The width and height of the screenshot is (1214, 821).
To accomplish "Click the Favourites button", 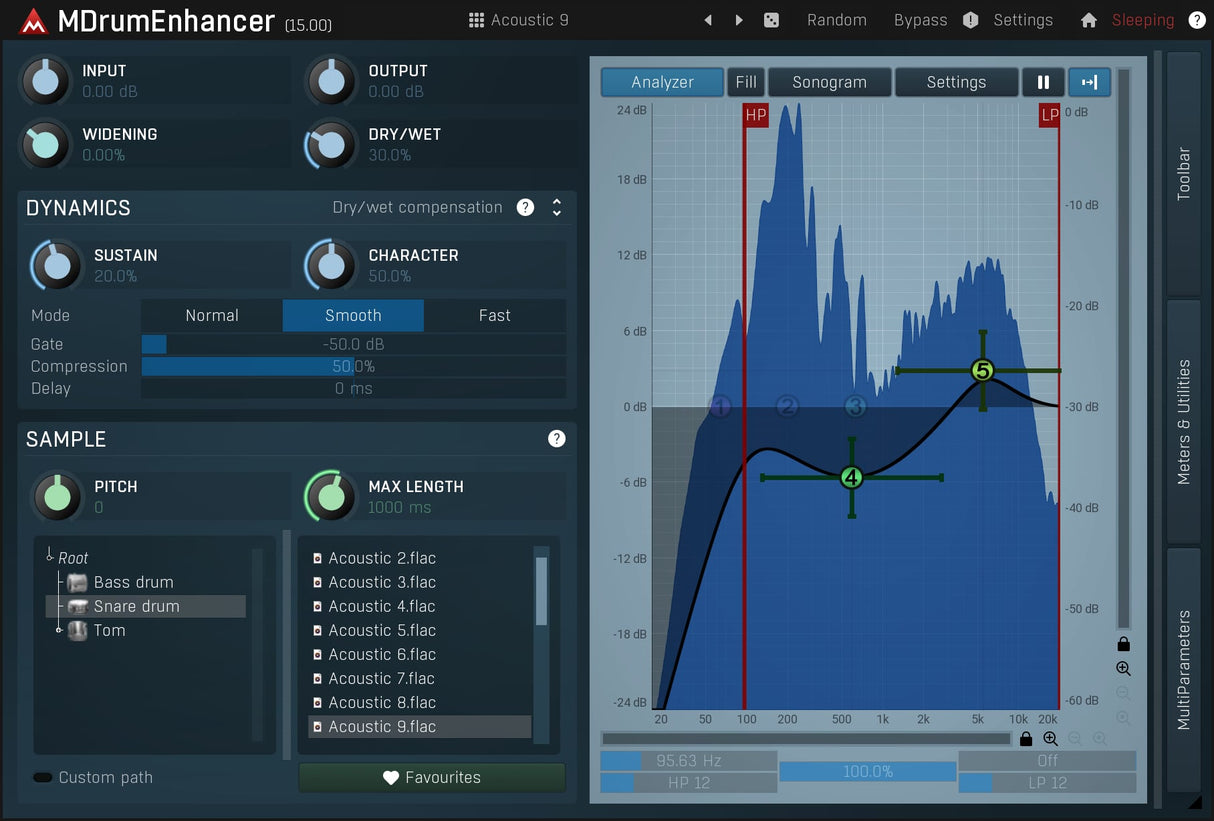I will pos(431,778).
